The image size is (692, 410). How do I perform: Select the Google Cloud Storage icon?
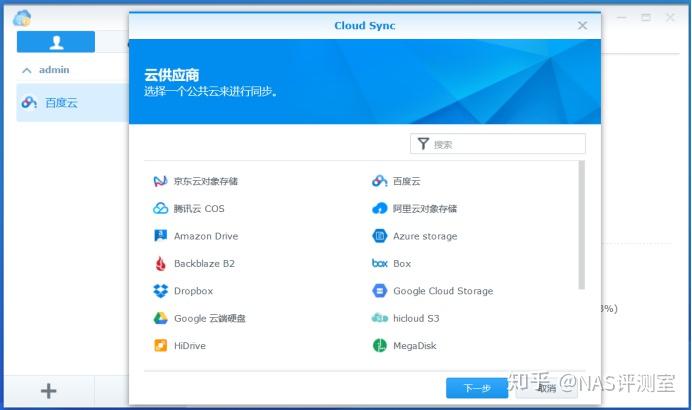click(380, 291)
